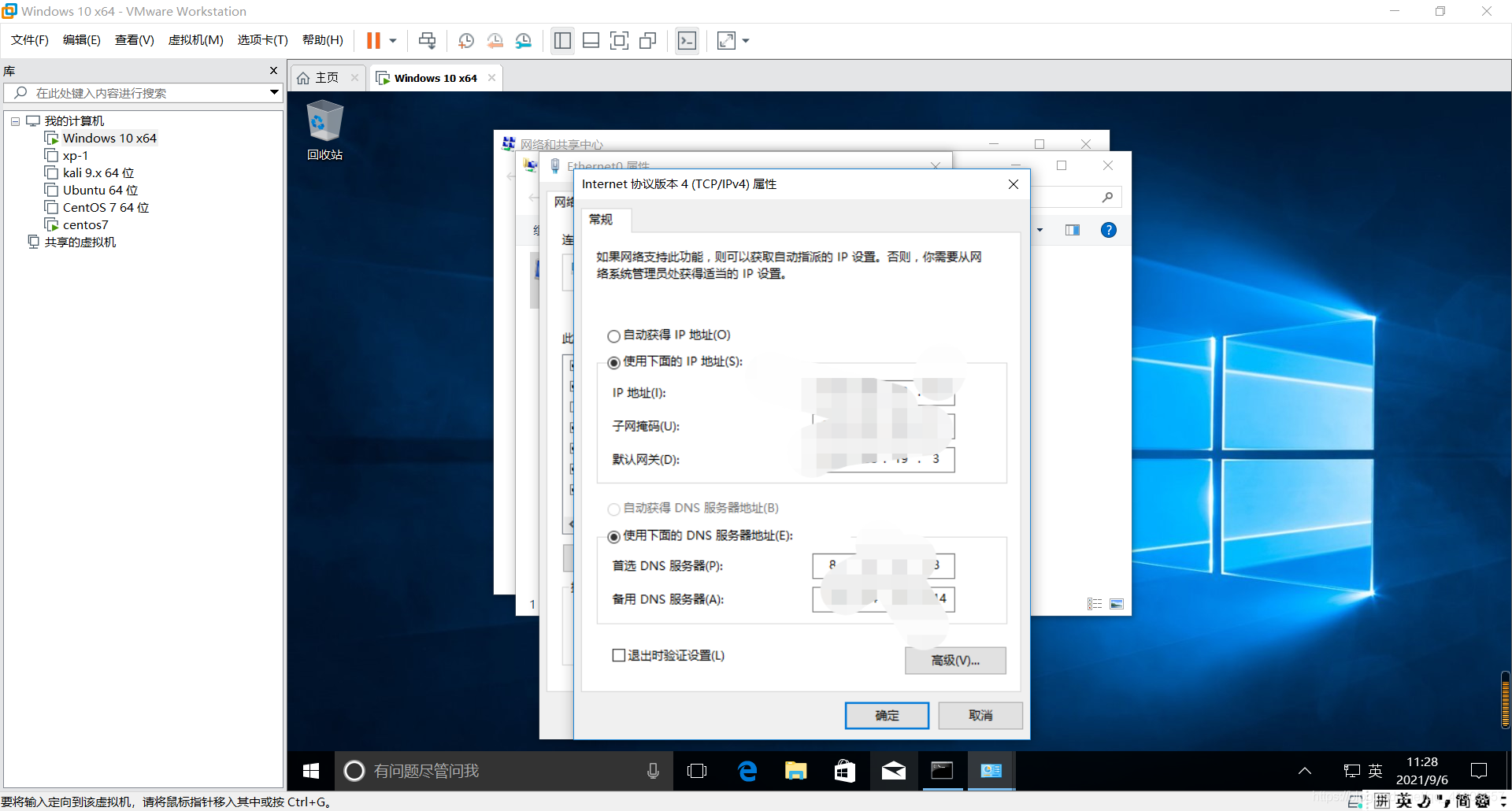The height and width of the screenshot is (811, 1512).
Task: Toggle 退出时验证设置(L) checkbox
Action: [x=619, y=655]
